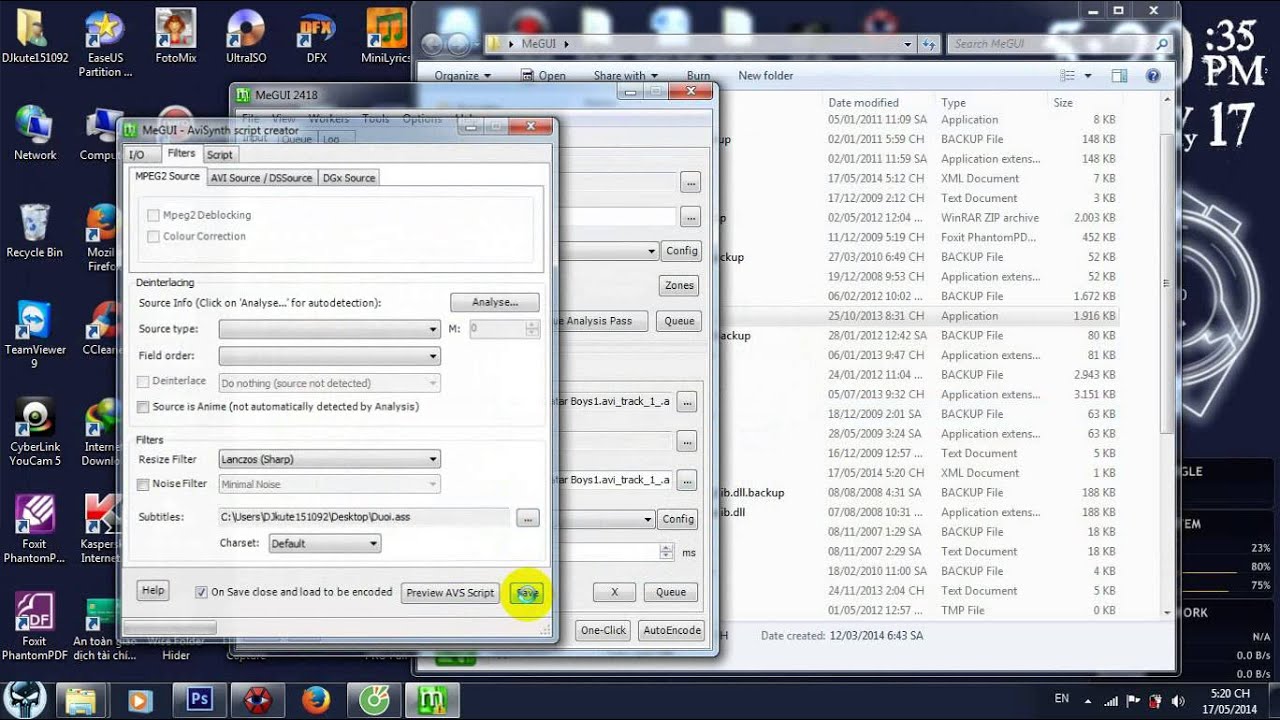Select the Filters tab
1280x720 pixels.
(181, 153)
